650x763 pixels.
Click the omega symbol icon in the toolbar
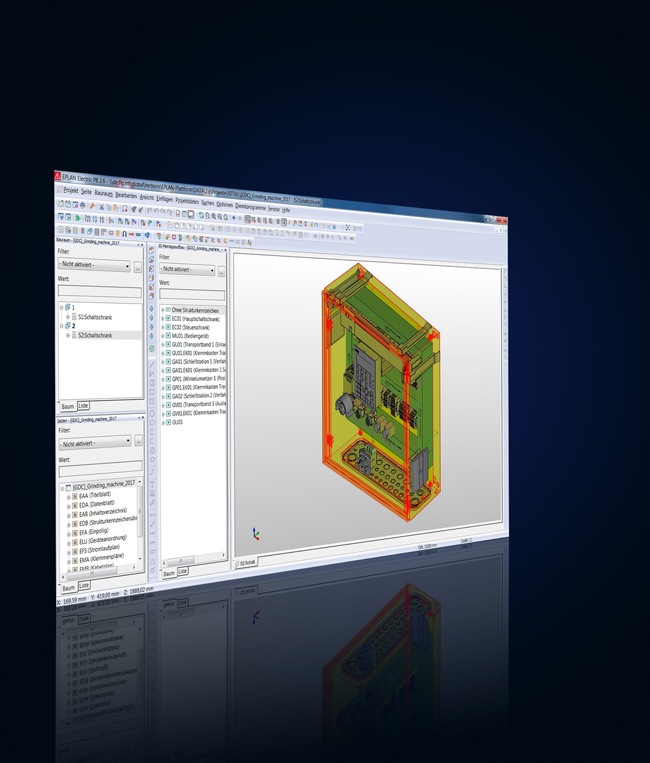(x=125, y=234)
